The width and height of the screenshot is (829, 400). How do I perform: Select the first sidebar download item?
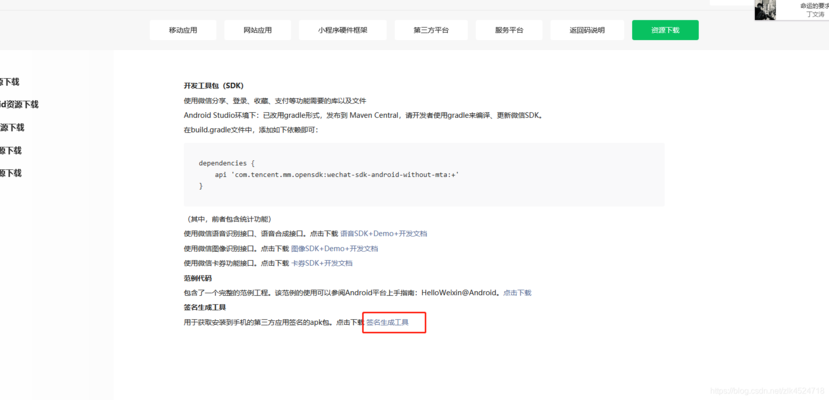tap(10, 82)
